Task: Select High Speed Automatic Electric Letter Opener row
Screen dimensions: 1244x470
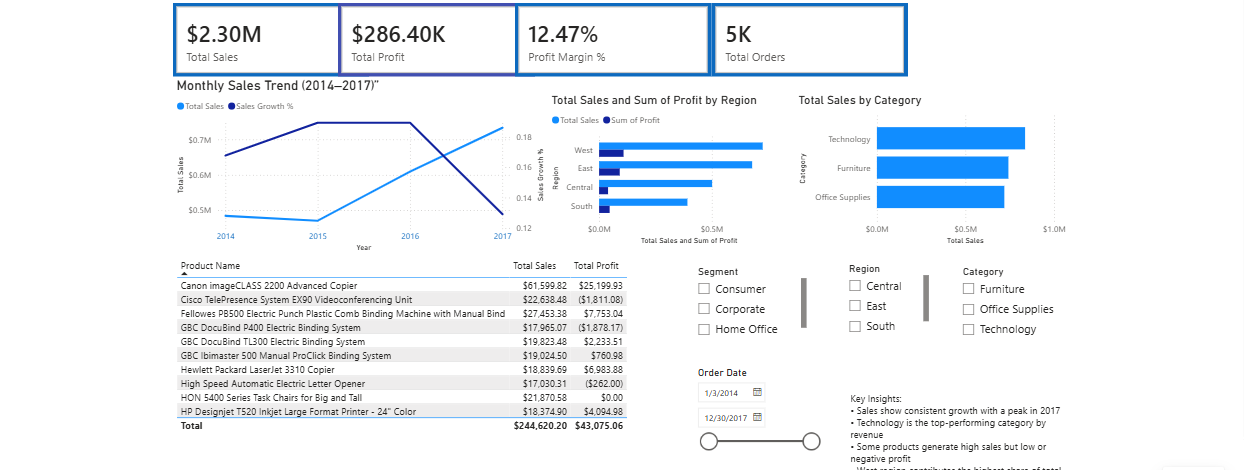Action: (402, 383)
